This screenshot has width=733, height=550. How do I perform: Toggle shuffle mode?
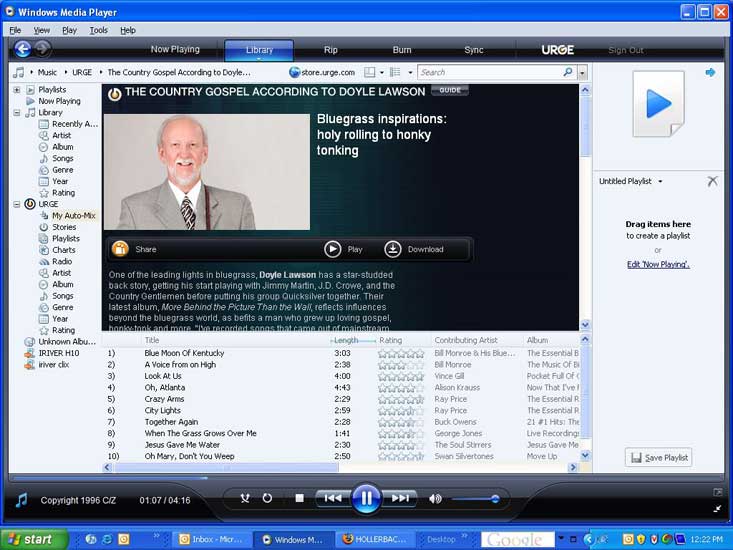[x=245, y=499]
